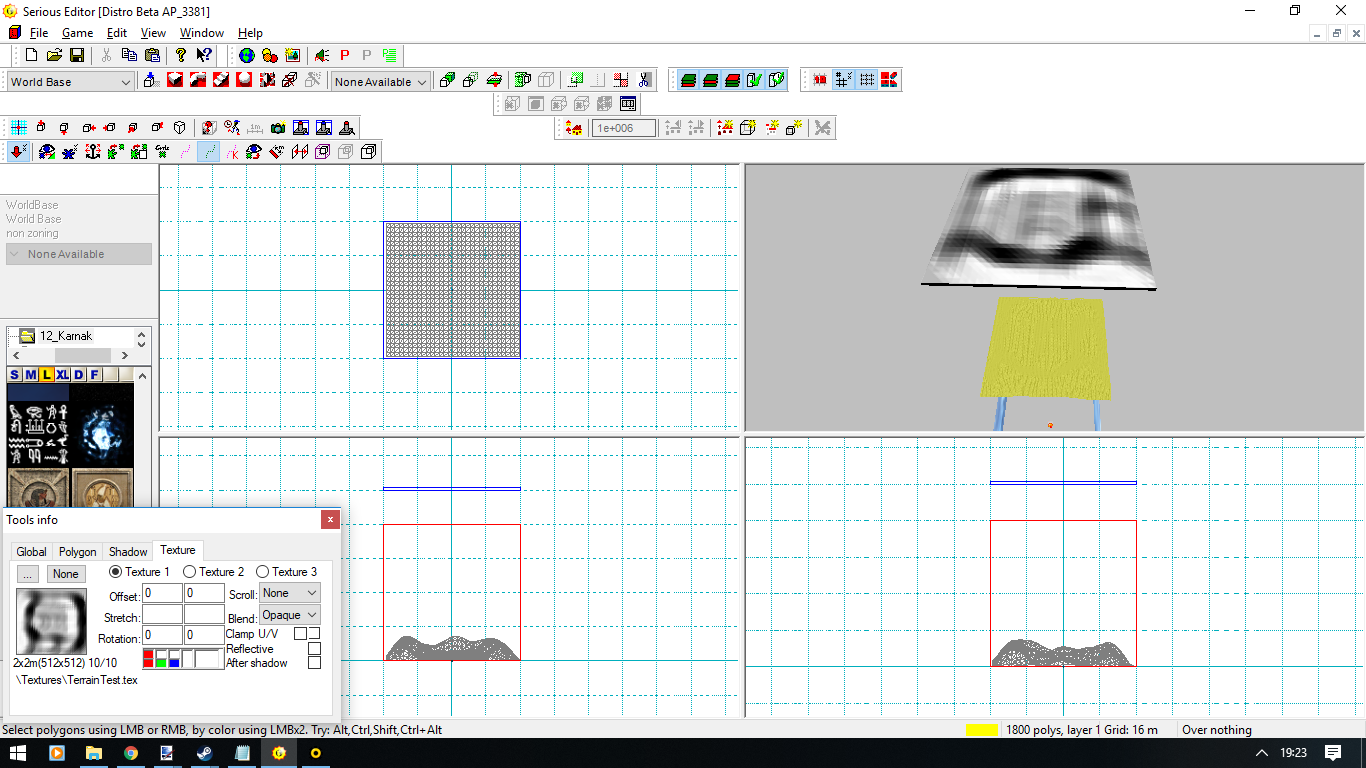The image size is (1366, 768).
Task: Click the hash grid toggle icon
Action: [843, 80]
